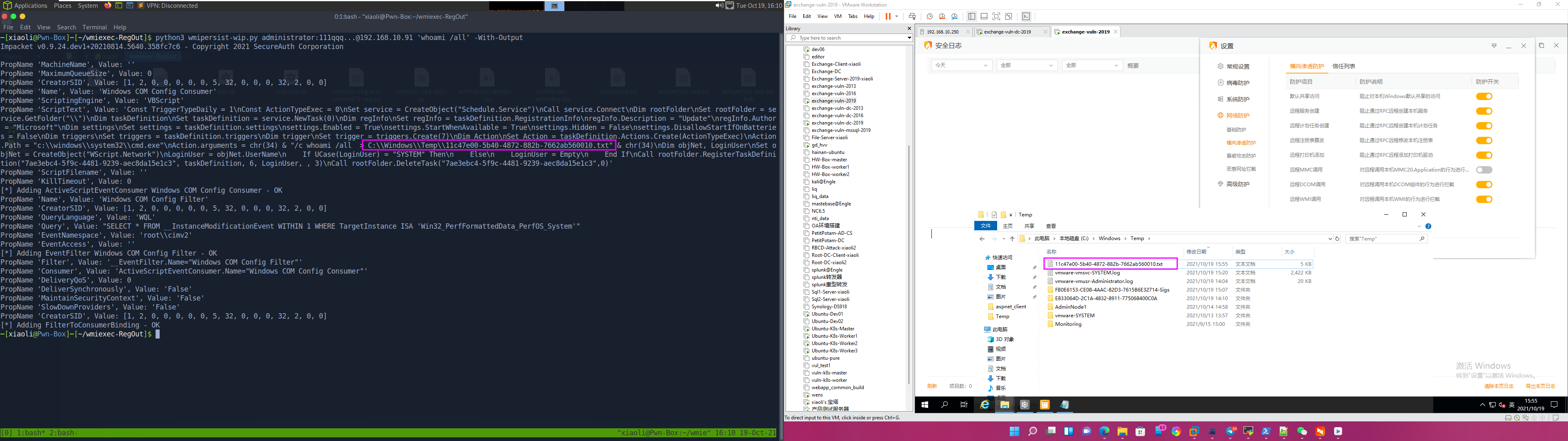Screen dimensions: 1568x441
Task: Open guest Windows Start menu
Action: tap(924, 404)
